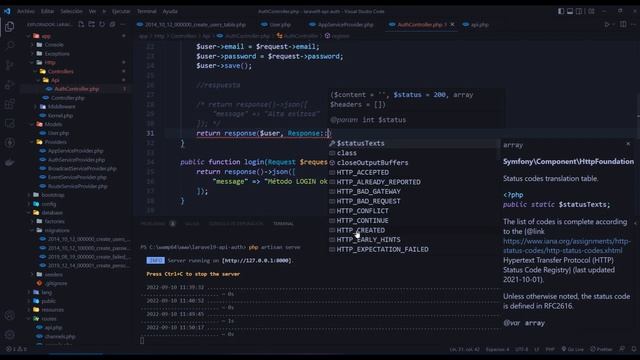Open the iana.org http-status-codes link
Viewport: 640px width, 360px height.
coord(567,246)
